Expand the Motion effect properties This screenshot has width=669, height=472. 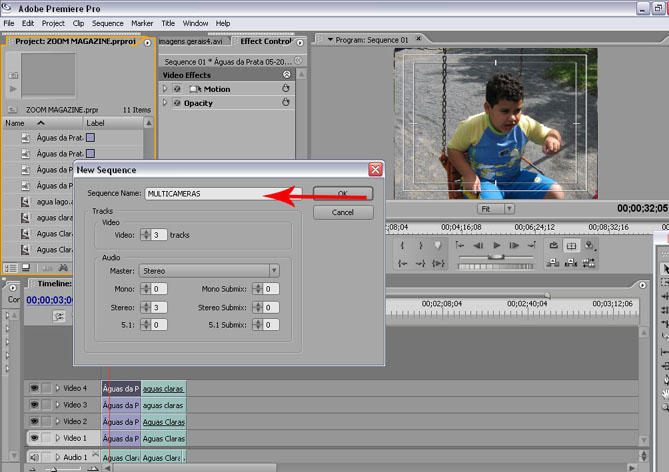(x=166, y=89)
